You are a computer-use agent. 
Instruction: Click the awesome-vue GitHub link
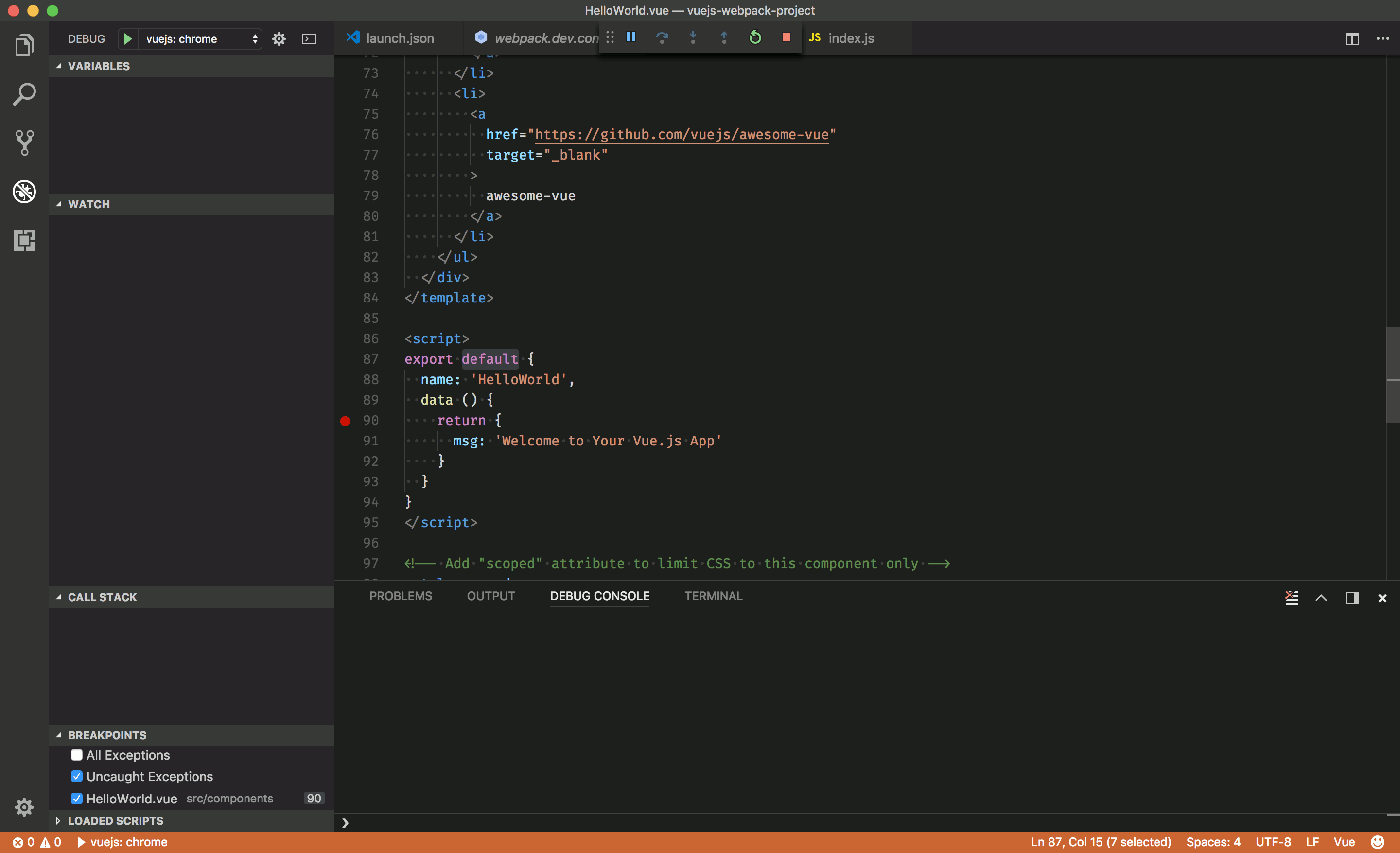[x=682, y=134]
